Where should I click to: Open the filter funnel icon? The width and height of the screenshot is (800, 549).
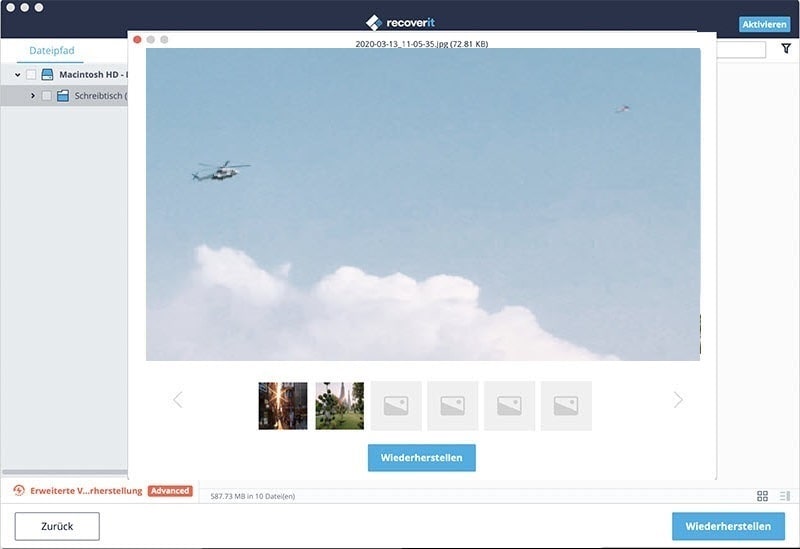pyautogui.click(x=786, y=48)
